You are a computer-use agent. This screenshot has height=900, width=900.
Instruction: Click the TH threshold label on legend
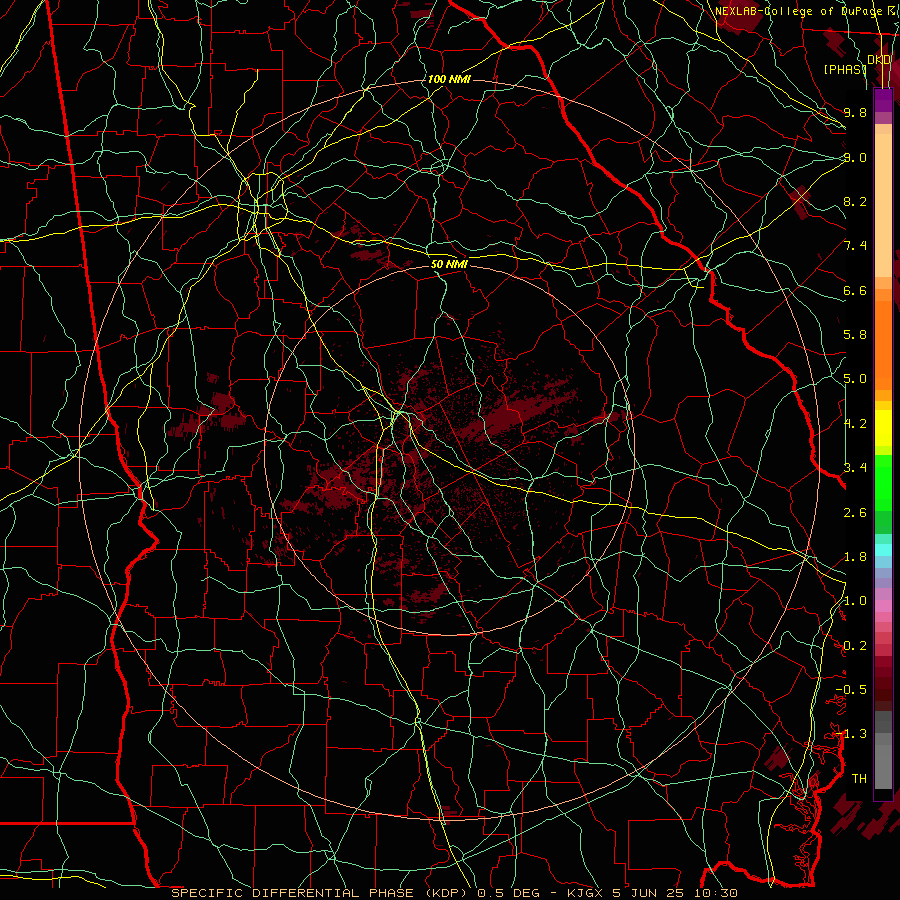click(859, 778)
